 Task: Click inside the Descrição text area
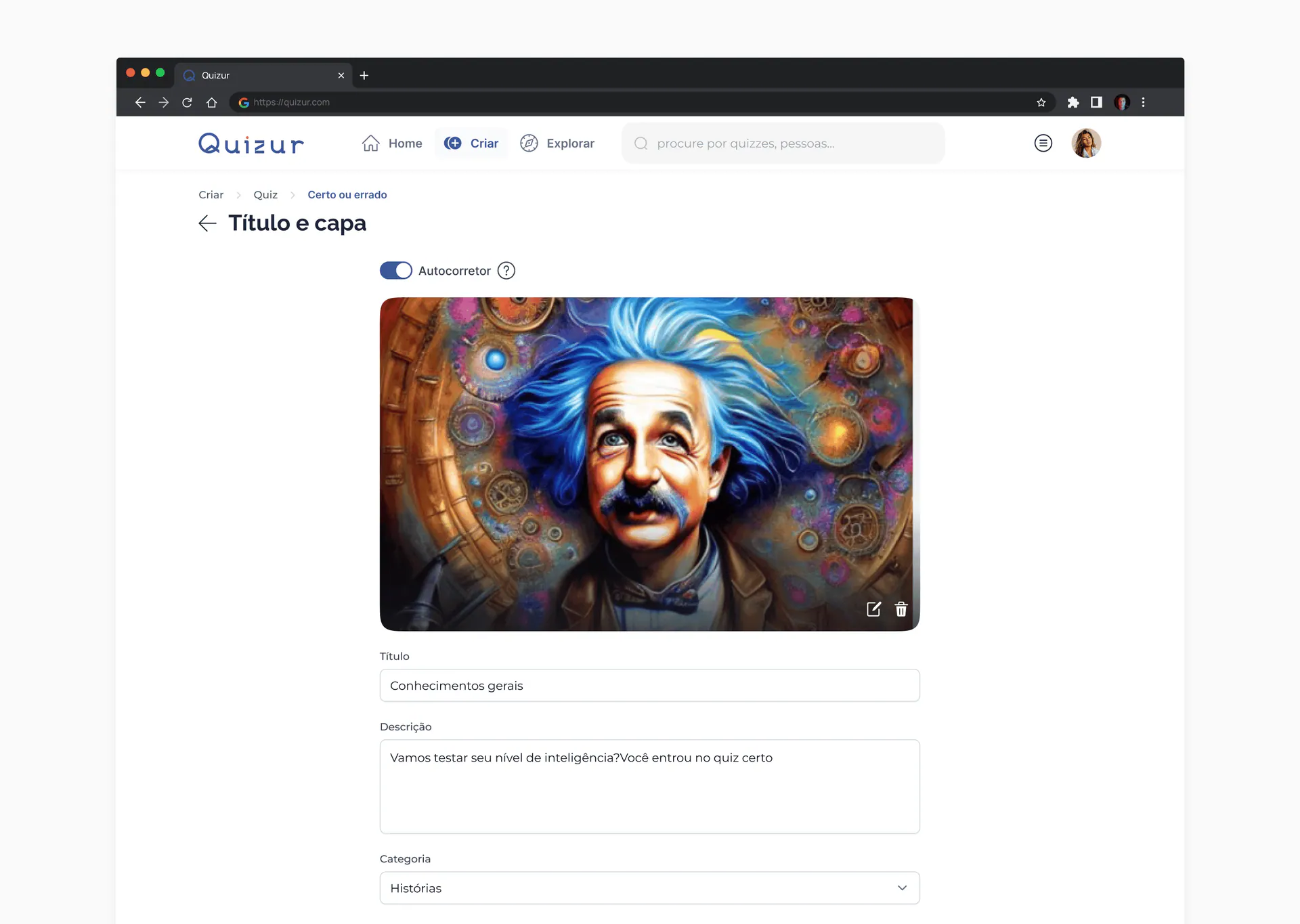point(649,787)
